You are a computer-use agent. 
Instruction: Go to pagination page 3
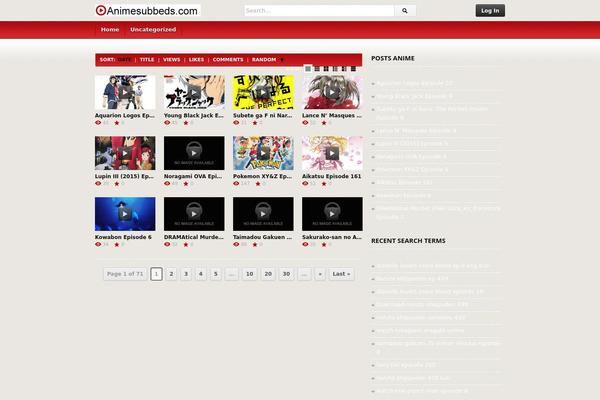tap(186, 274)
